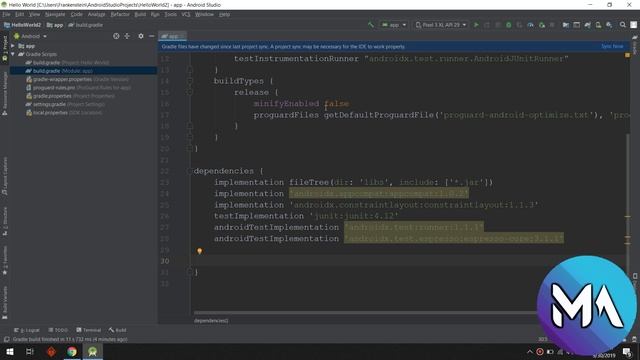This screenshot has width=640, height=360.
Task: Switch to Chrome in the taskbar
Action: pos(72,352)
